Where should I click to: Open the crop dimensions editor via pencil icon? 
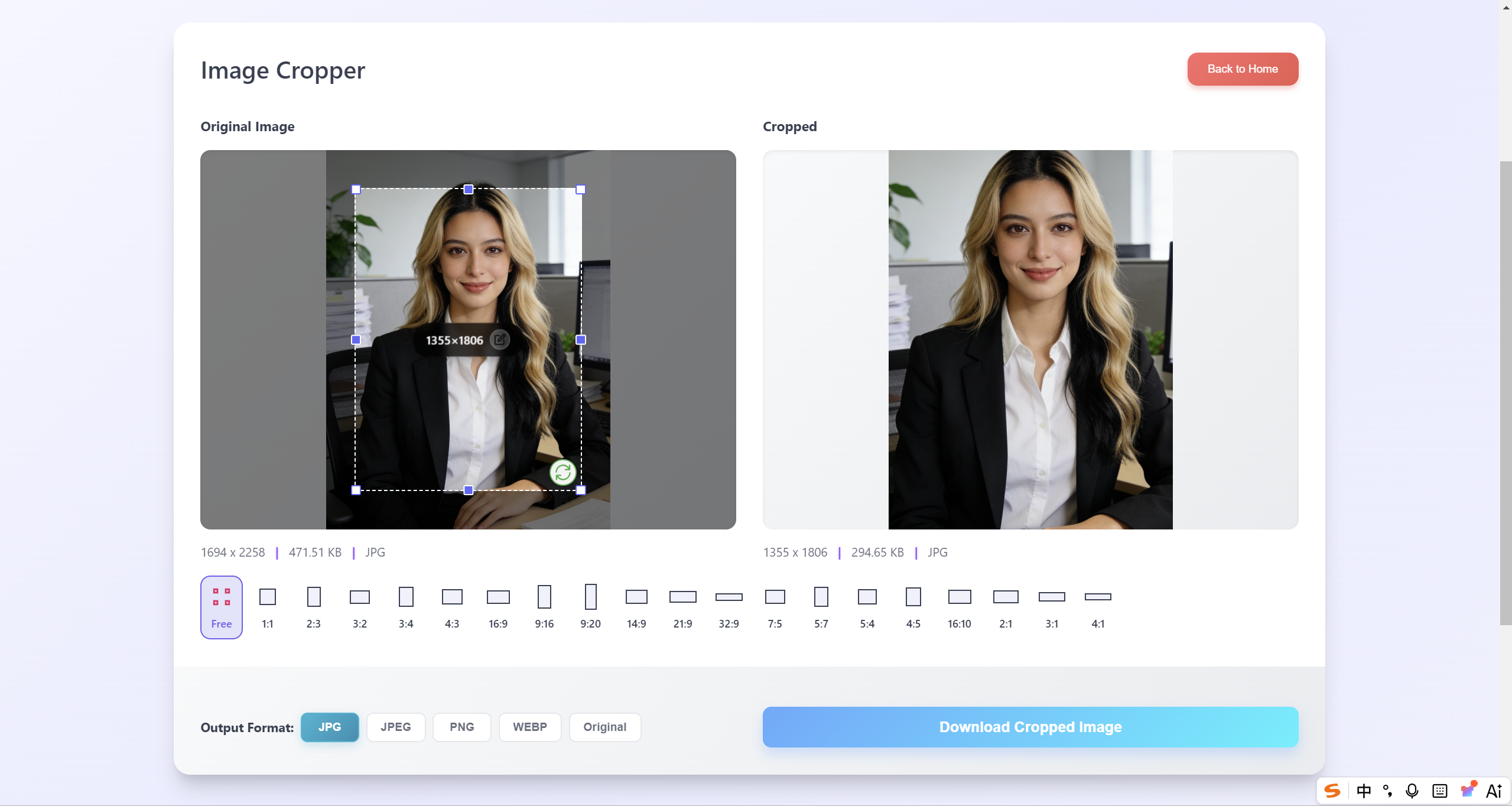click(x=500, y=340)
